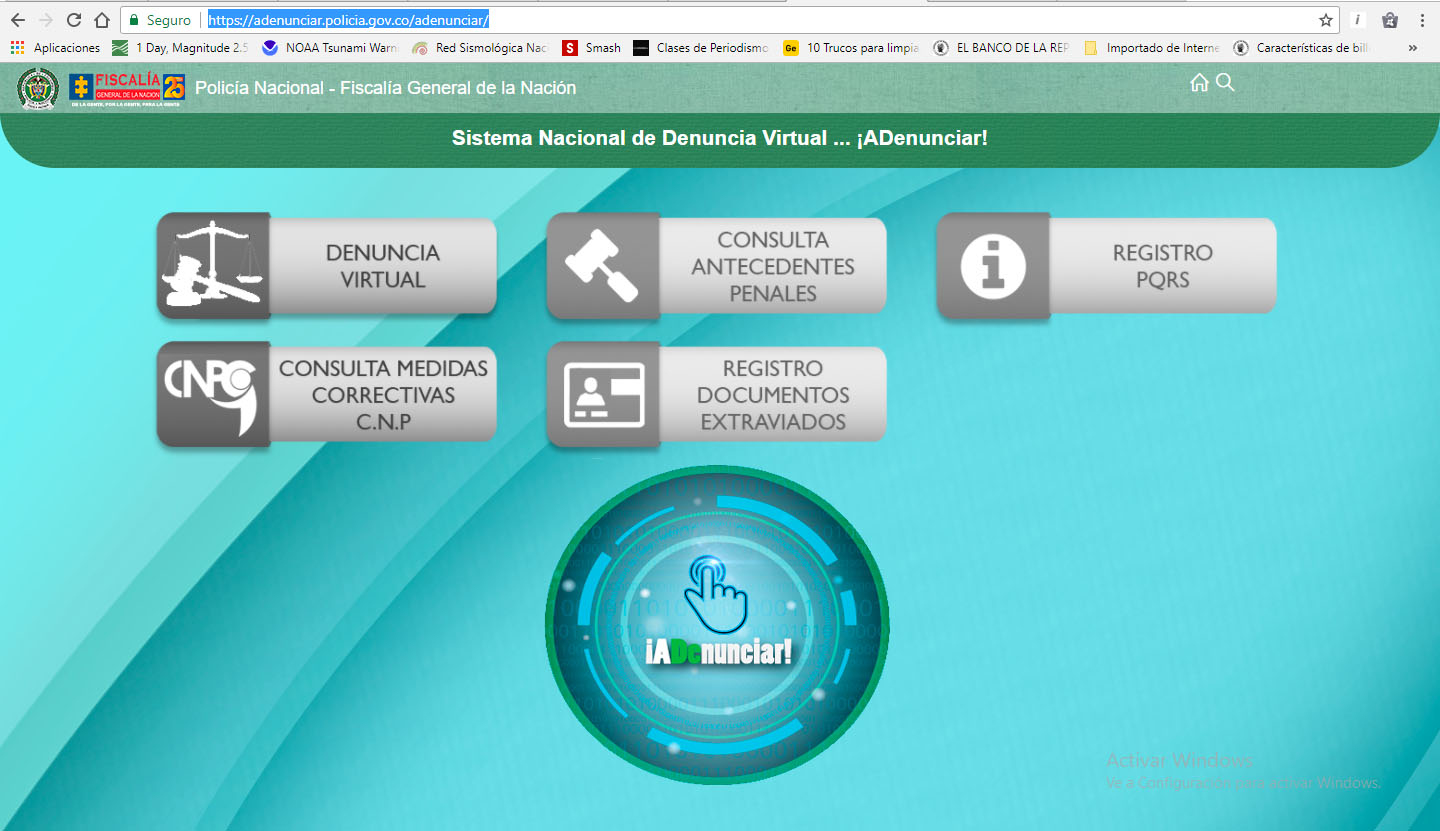This screenshot has width=1440, height=831.
Task: Open CONSULTA ANTECEDENTES PENALES button
Action: [x=717, y=266]
